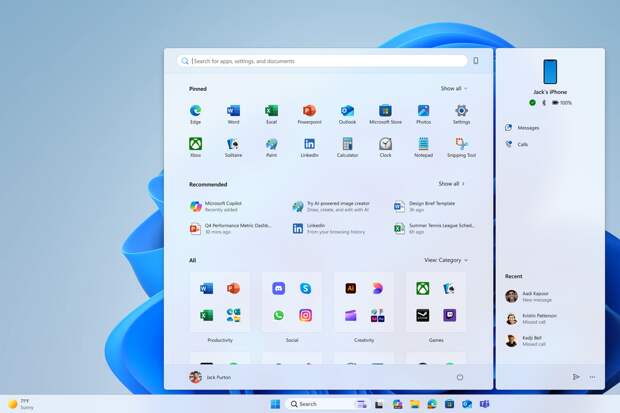Expand the View: Category dropdown

445,260
